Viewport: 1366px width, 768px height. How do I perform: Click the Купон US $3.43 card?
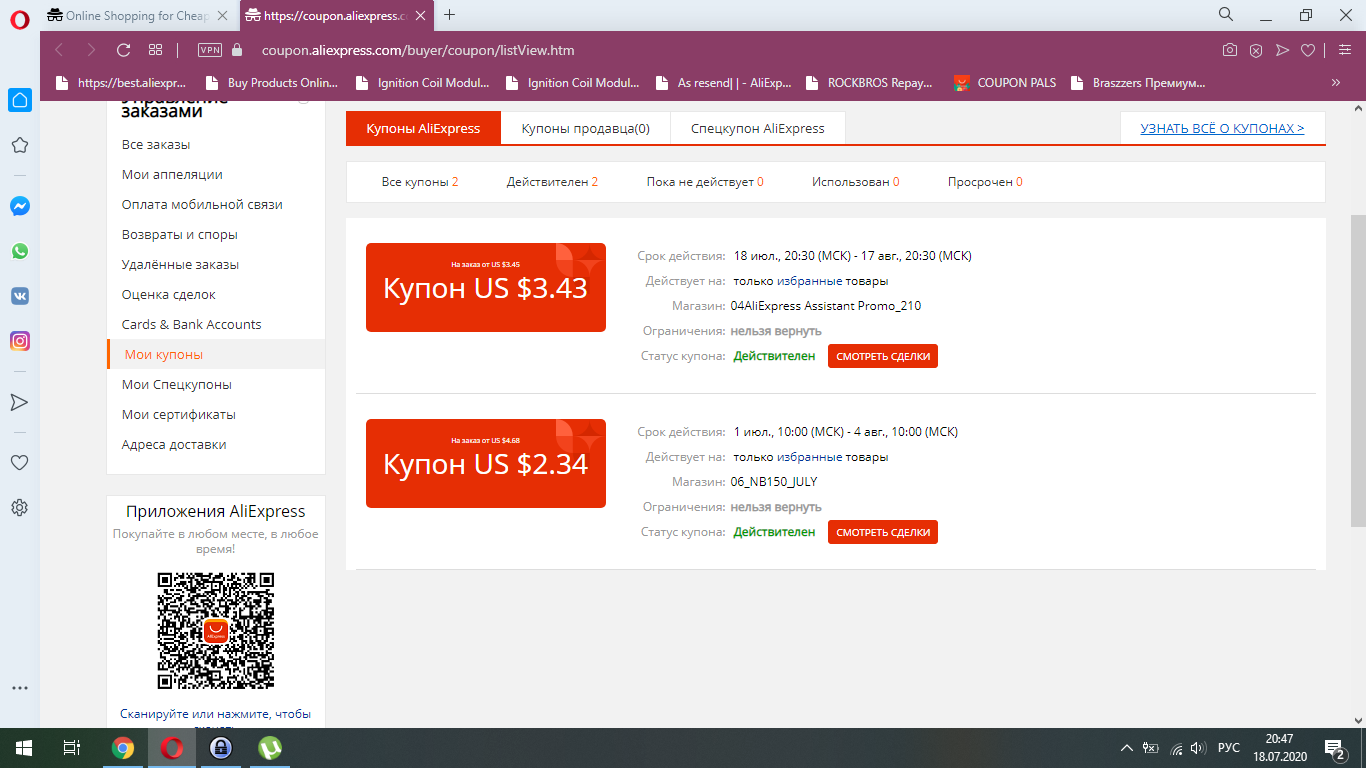point(486,287)
